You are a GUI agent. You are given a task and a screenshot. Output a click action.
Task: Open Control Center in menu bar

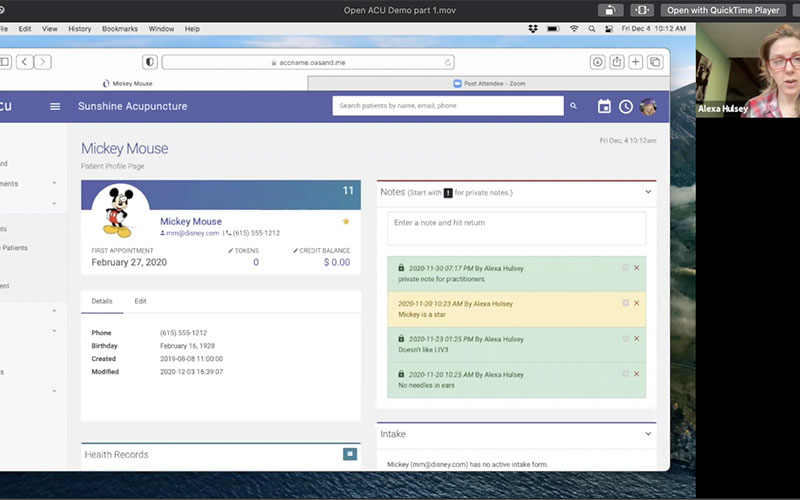pos(609,29)
